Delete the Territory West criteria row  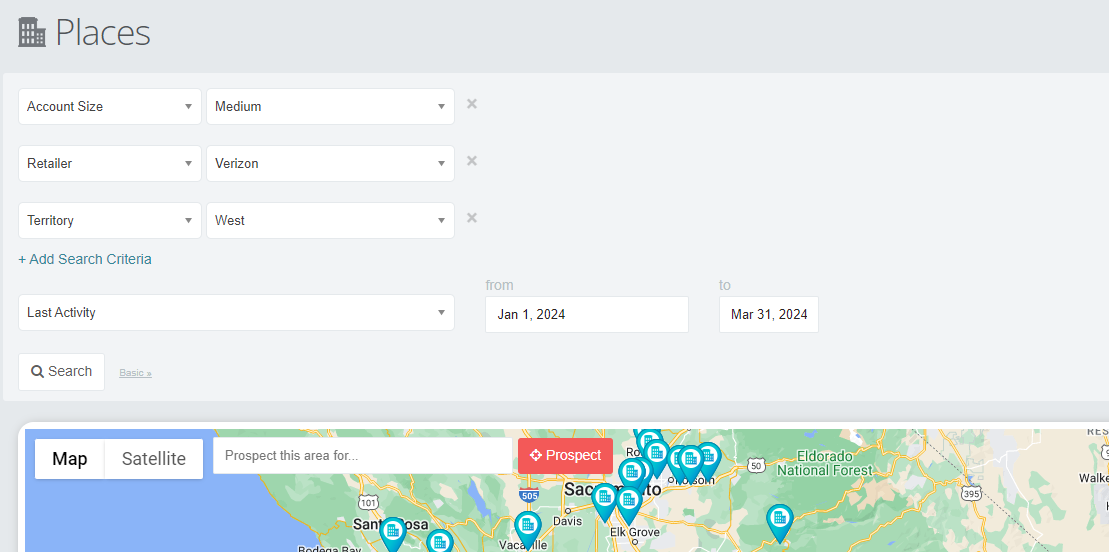click(x=472, y=217)
